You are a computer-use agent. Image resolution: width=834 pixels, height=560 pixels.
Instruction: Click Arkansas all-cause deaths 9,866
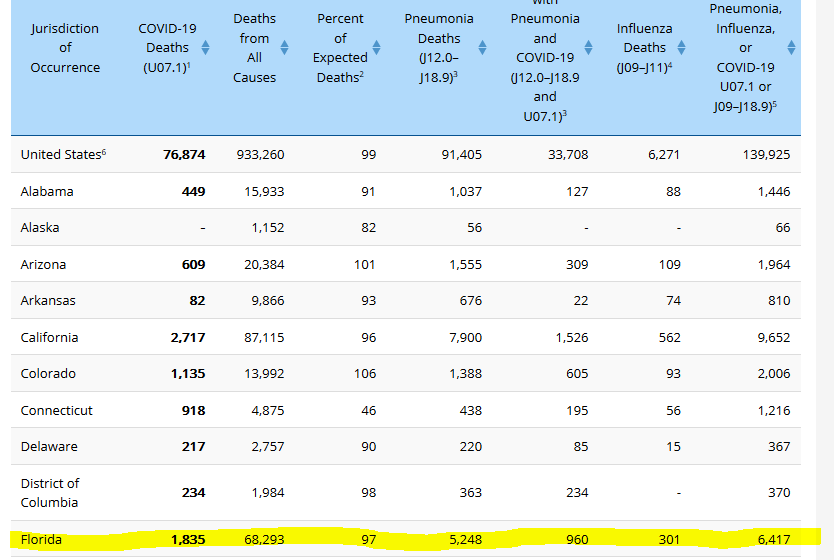[268, 300]
